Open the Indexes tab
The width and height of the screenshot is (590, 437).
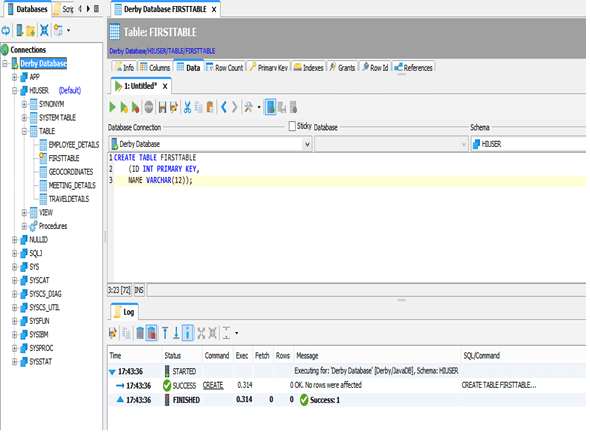point(308,67)
